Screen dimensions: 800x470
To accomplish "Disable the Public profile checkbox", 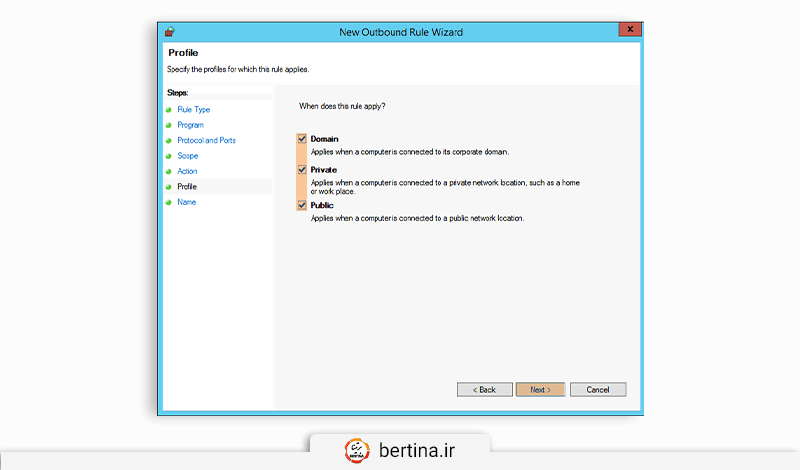I will (302, 205).
